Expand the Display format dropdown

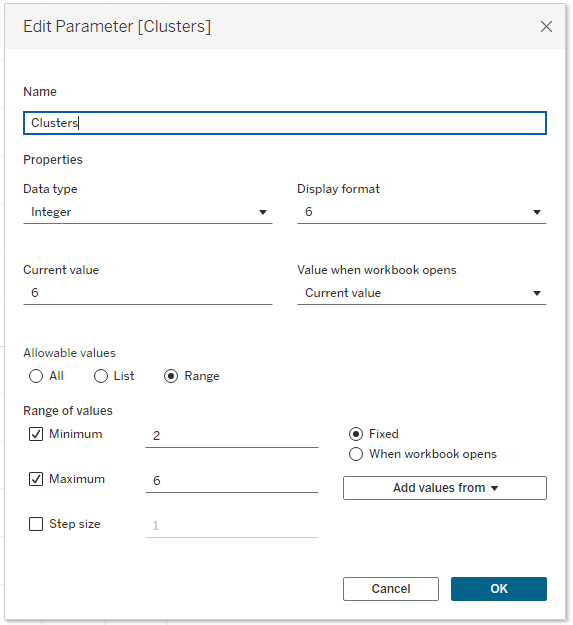(x=422, y=212)
